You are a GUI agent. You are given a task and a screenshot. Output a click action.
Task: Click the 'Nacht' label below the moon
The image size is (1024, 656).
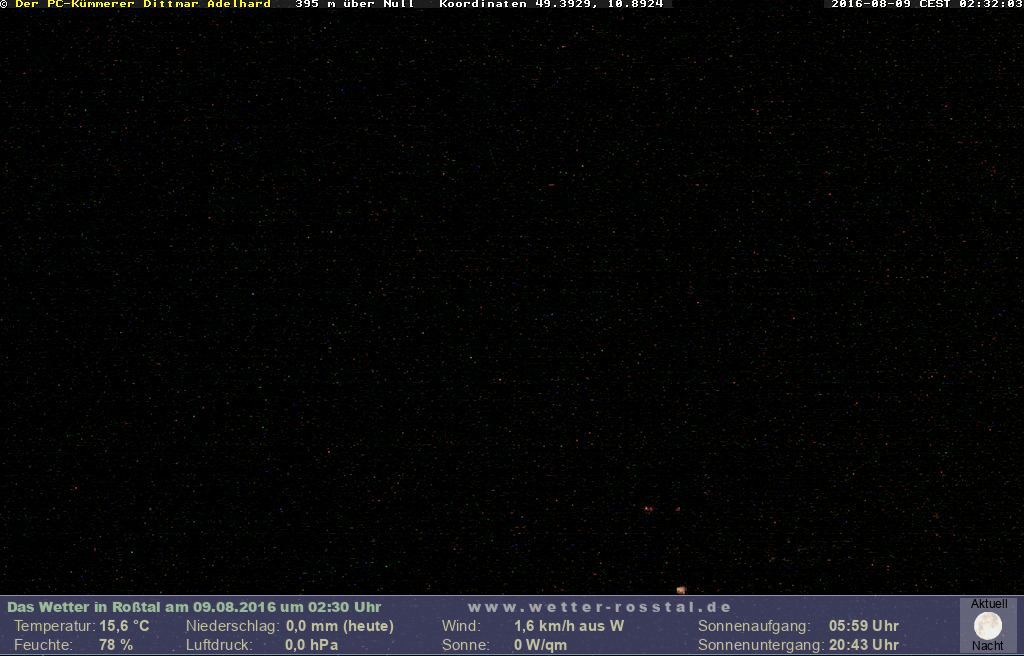click(987, 646)
